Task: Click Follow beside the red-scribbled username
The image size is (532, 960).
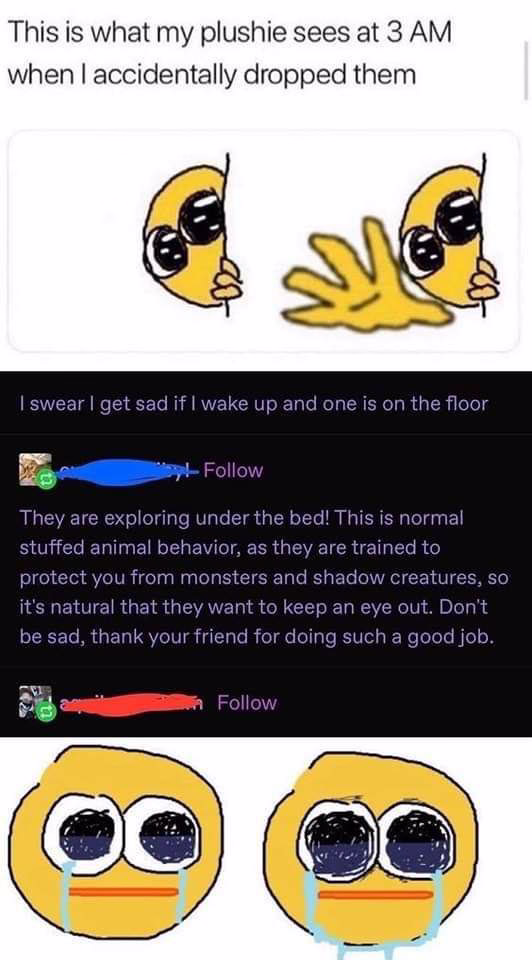Action: (247, 702)
